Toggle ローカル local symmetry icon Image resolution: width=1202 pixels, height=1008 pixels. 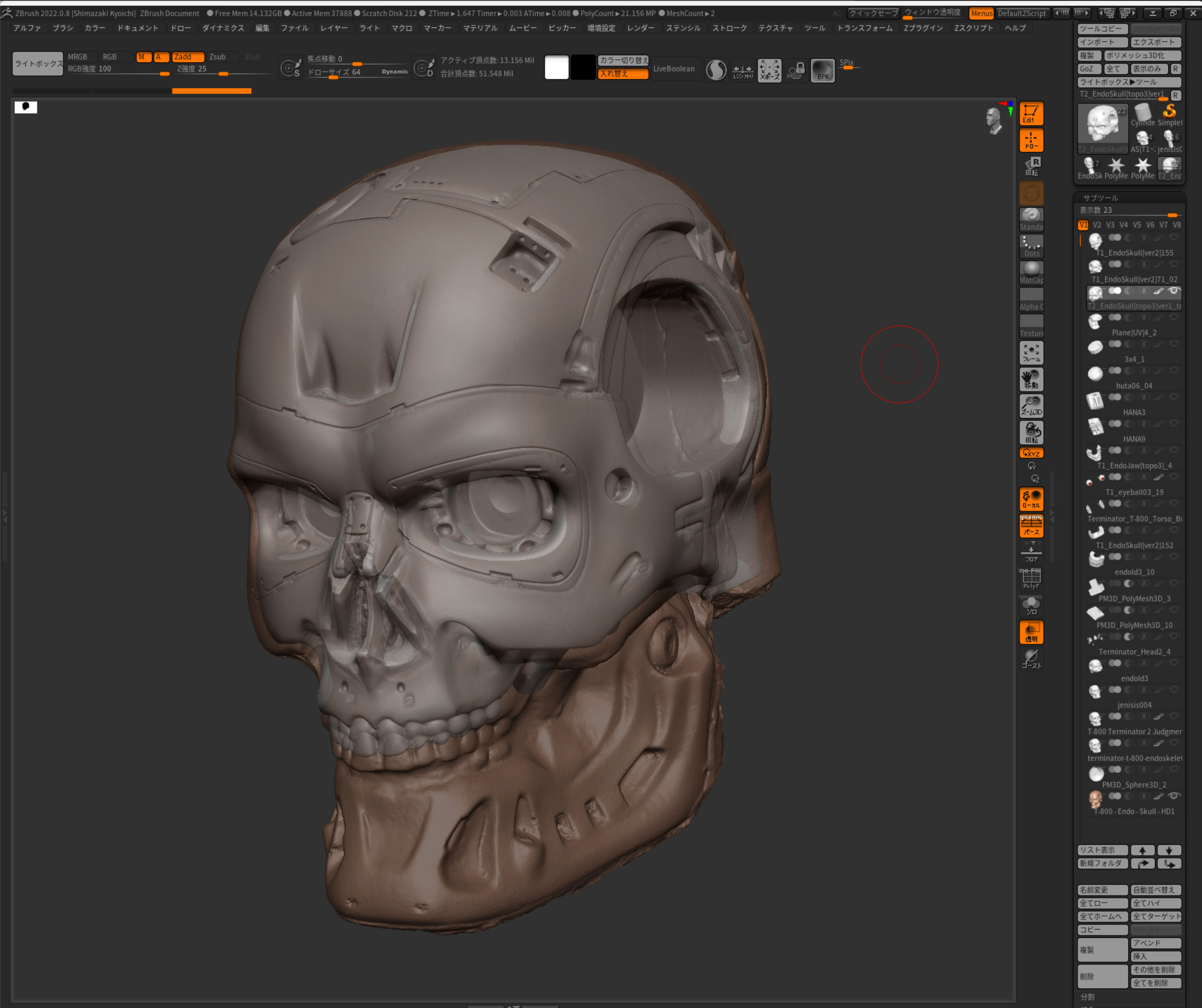tap(1031, 499)
